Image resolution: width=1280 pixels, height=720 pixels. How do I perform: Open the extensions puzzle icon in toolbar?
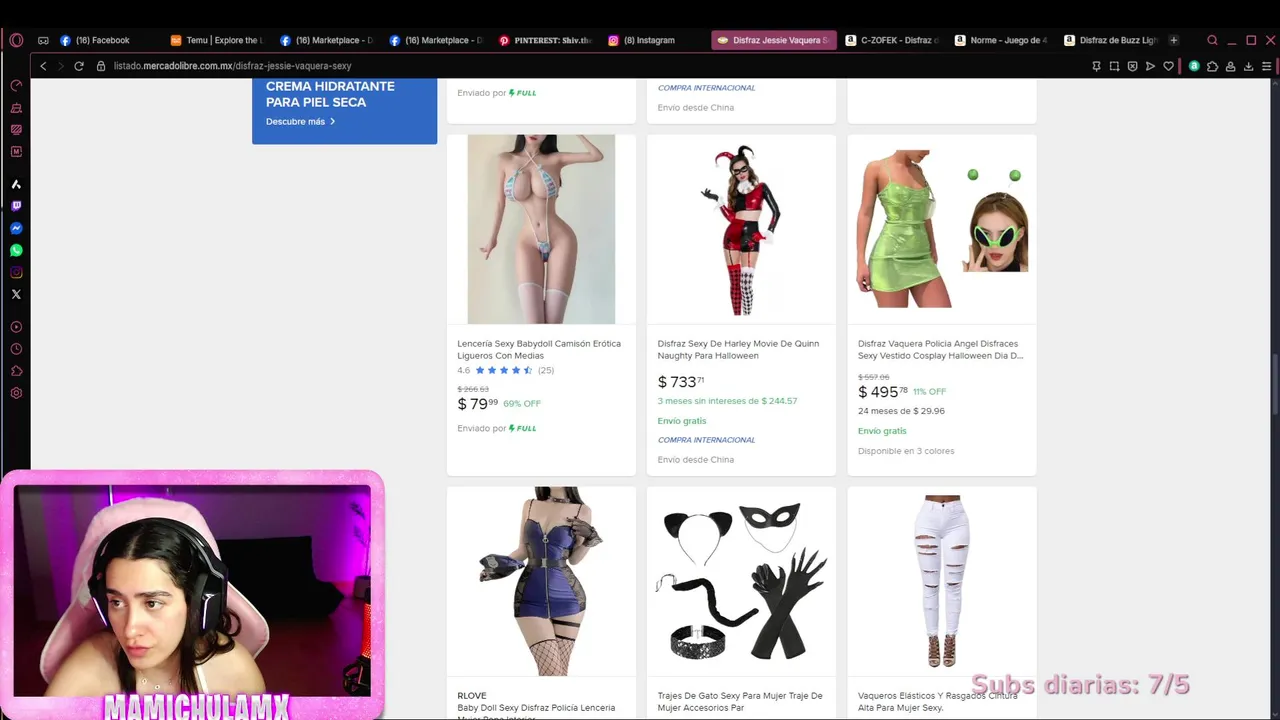click(x=1212, y=66)
